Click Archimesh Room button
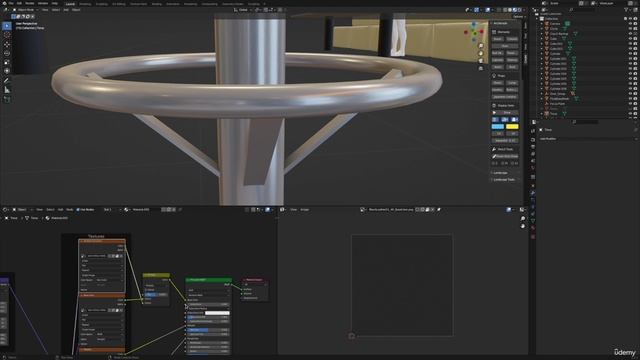This screenshot has width=640, height=360. click(x=498, y=39)
